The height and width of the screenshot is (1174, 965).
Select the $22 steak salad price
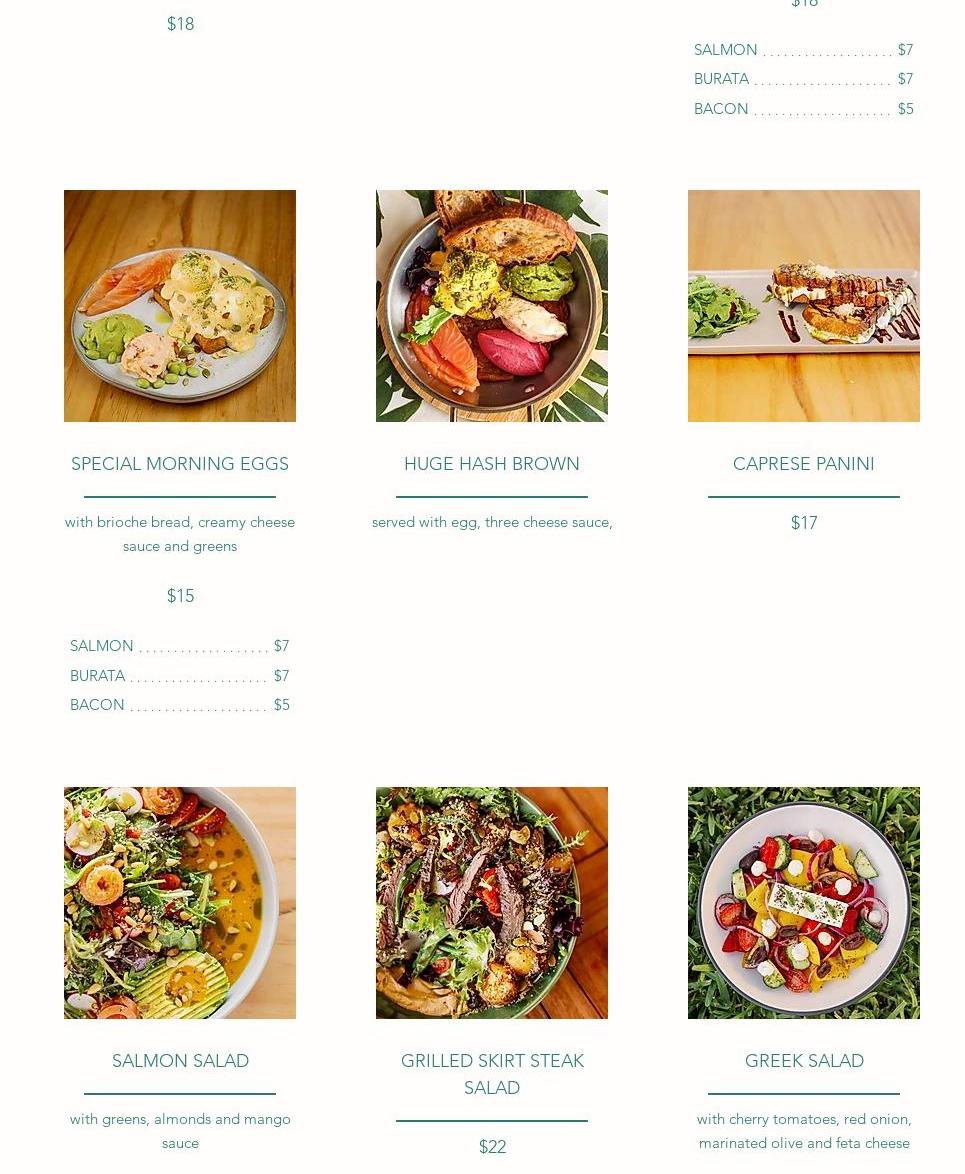click(x=493, y=1146)
